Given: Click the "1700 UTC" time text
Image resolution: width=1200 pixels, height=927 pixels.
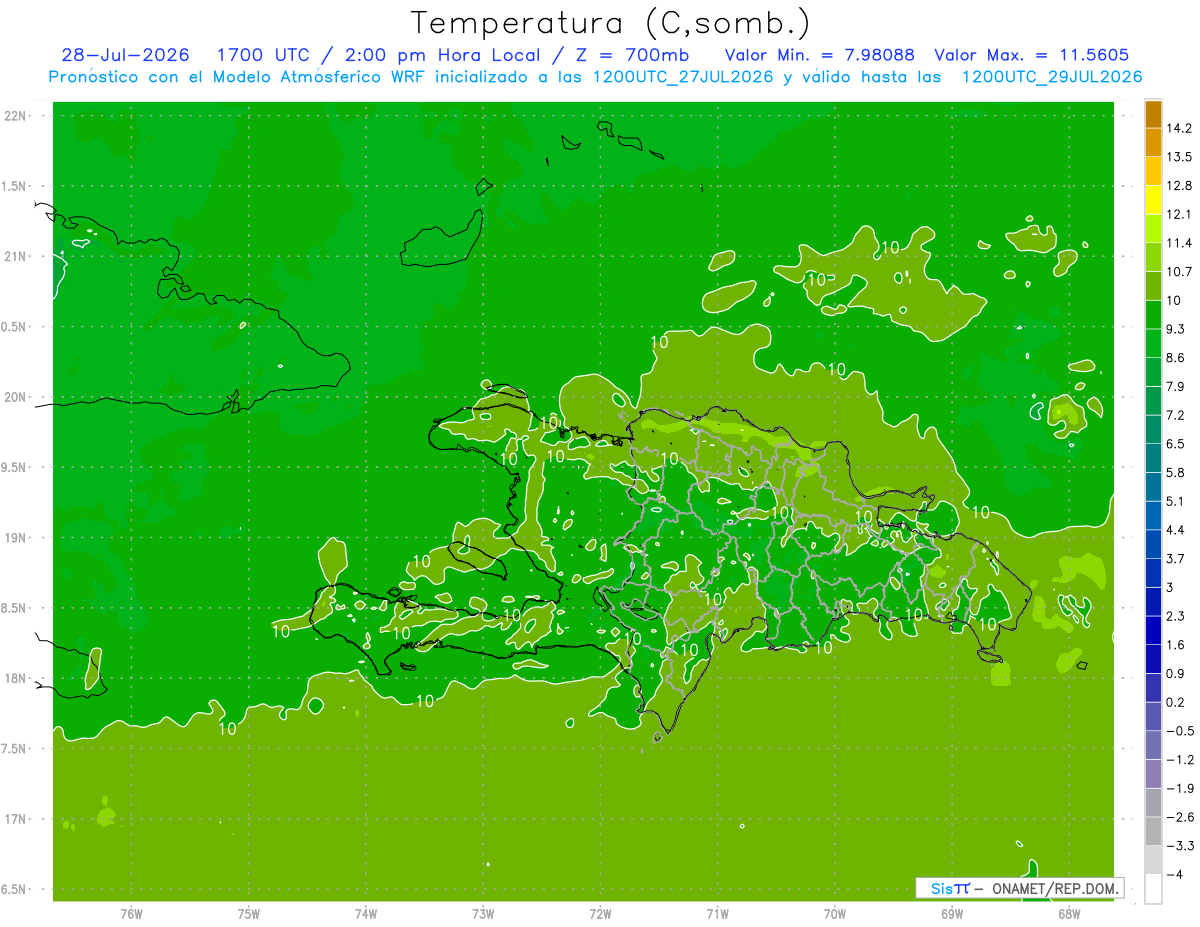Looking at the screenshot, I should tap(263, 55).
